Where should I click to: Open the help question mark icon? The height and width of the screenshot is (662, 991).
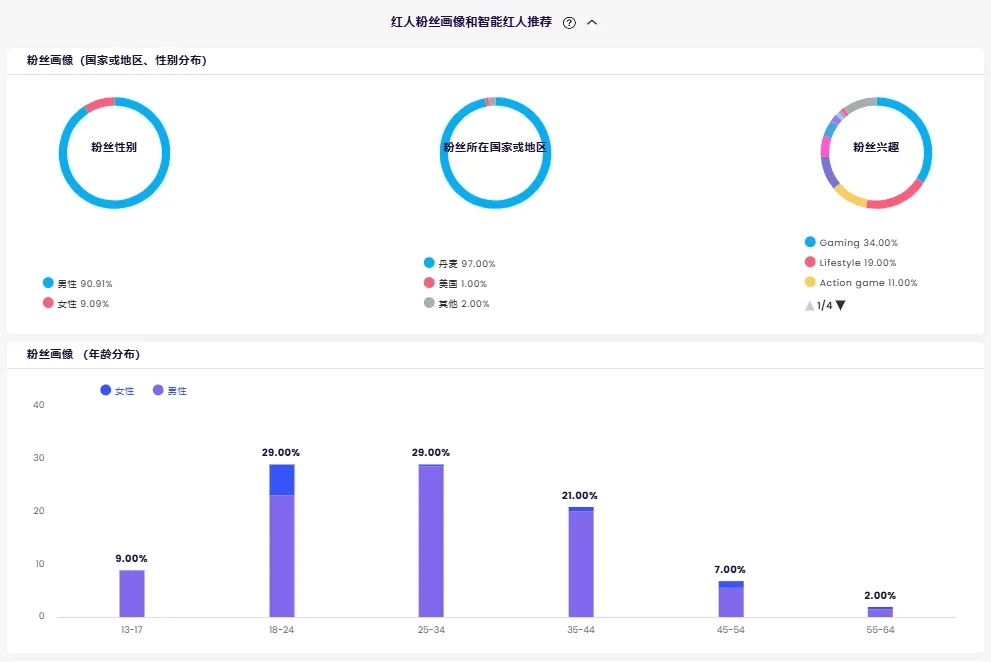(569, 23)
